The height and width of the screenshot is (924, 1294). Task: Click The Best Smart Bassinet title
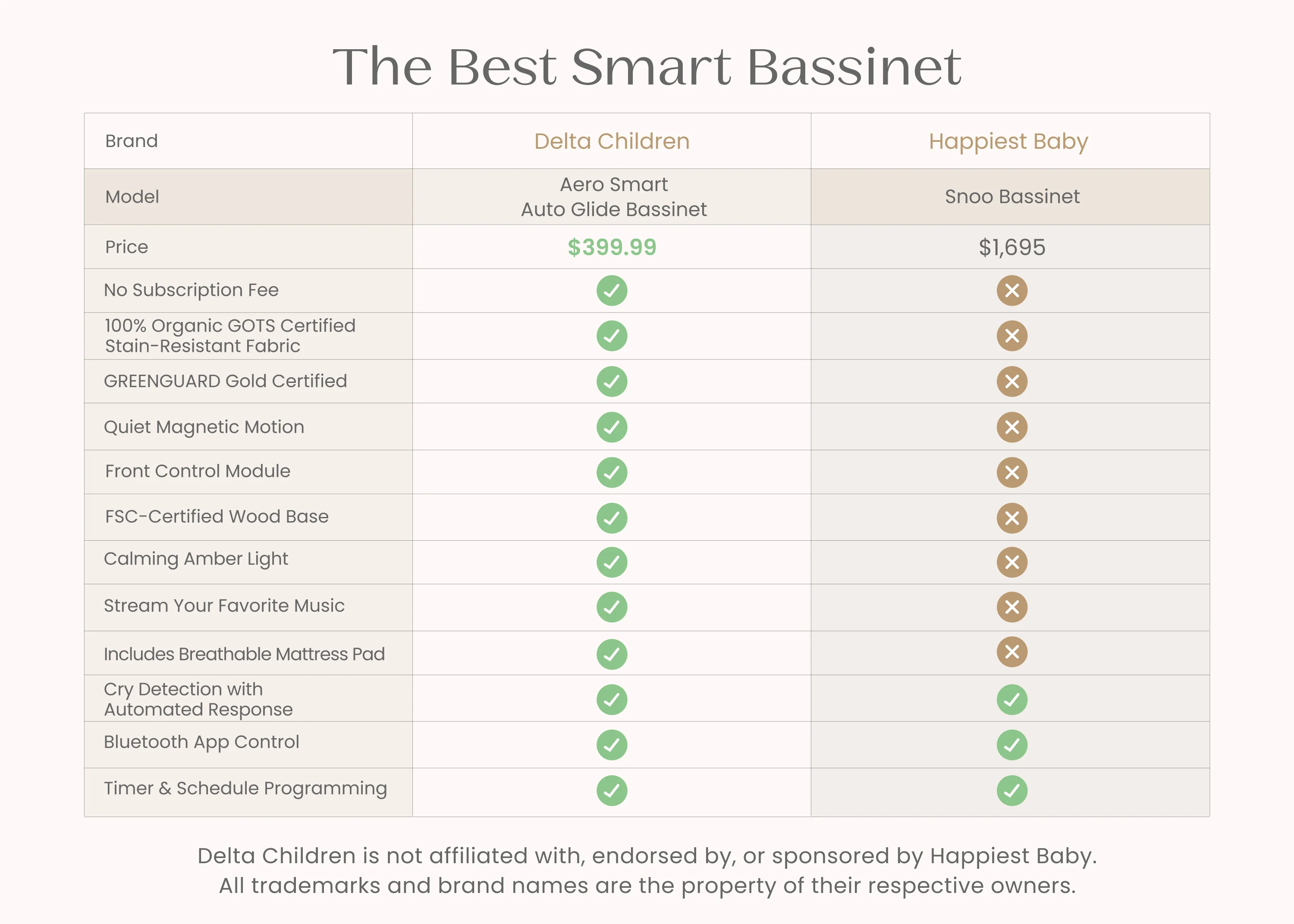point(647,66)
